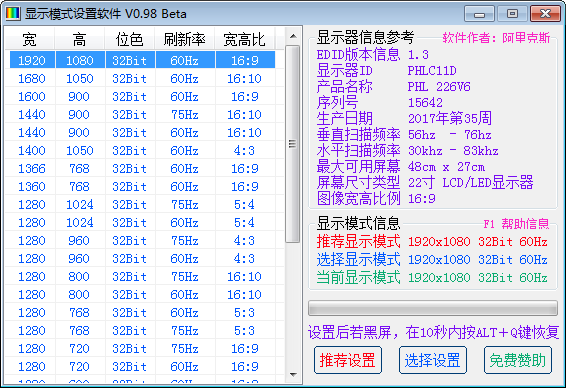Select the 1440 x 900 75Hz row
The width and height of the screenshot is (566, 388).
pyautogui.click(x=143, y=114)
